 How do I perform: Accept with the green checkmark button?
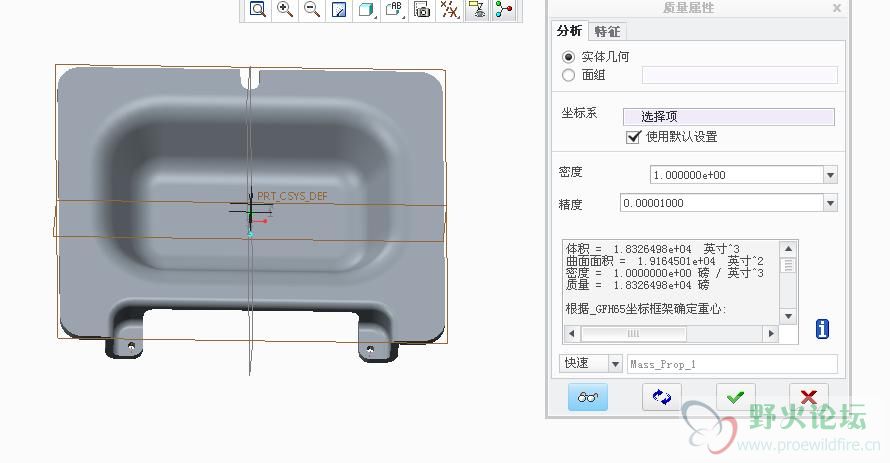click(735, 397)
